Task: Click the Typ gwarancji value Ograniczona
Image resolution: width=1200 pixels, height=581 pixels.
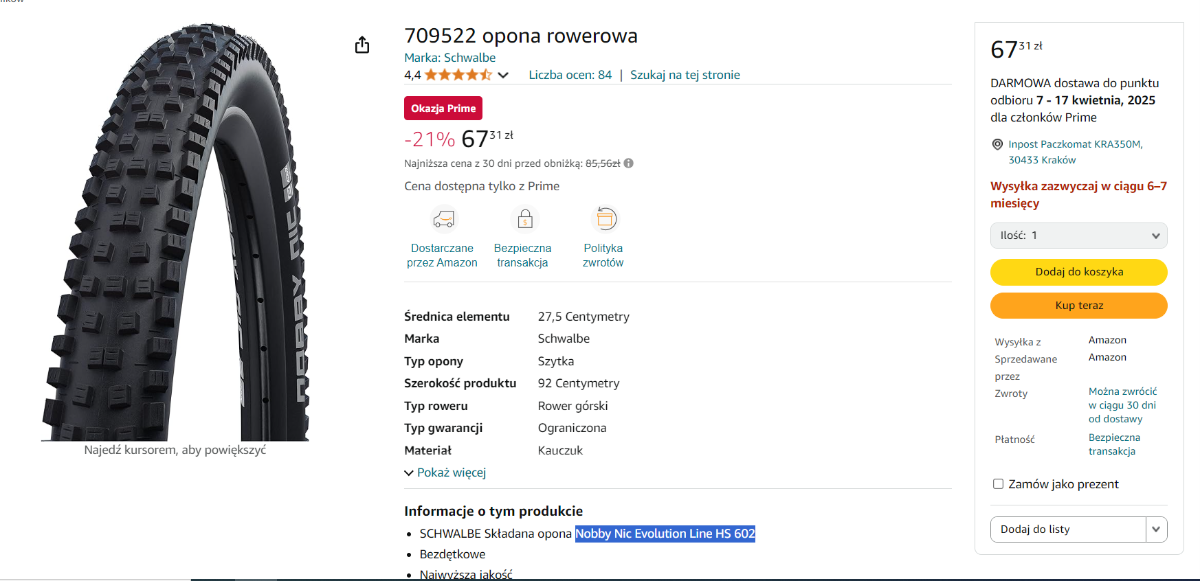Action: [572, 428]
